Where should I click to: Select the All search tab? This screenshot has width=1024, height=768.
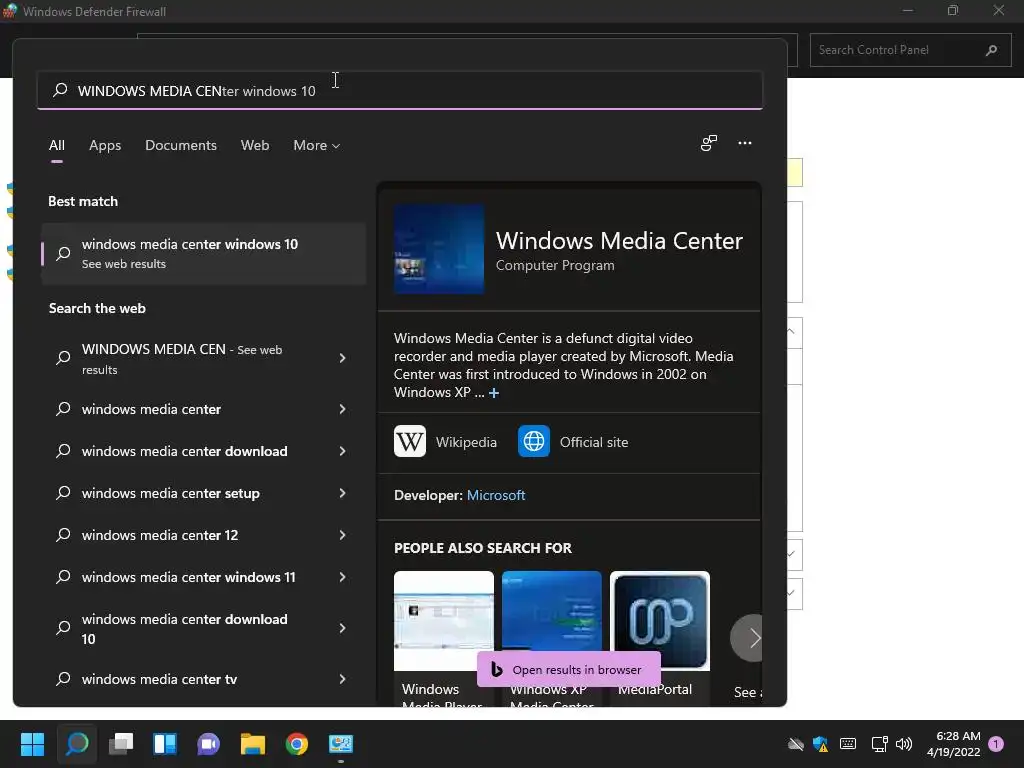[x=57, y=146]
